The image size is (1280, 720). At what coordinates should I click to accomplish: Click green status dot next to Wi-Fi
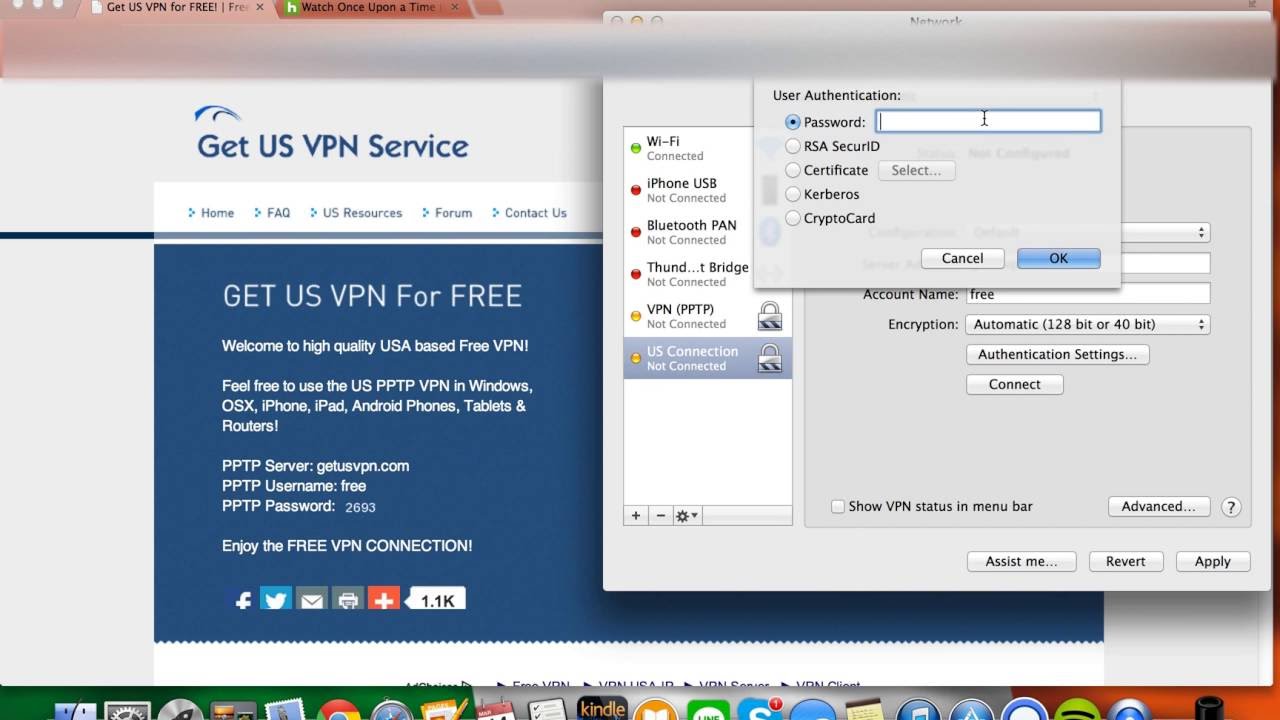point(636,148)
